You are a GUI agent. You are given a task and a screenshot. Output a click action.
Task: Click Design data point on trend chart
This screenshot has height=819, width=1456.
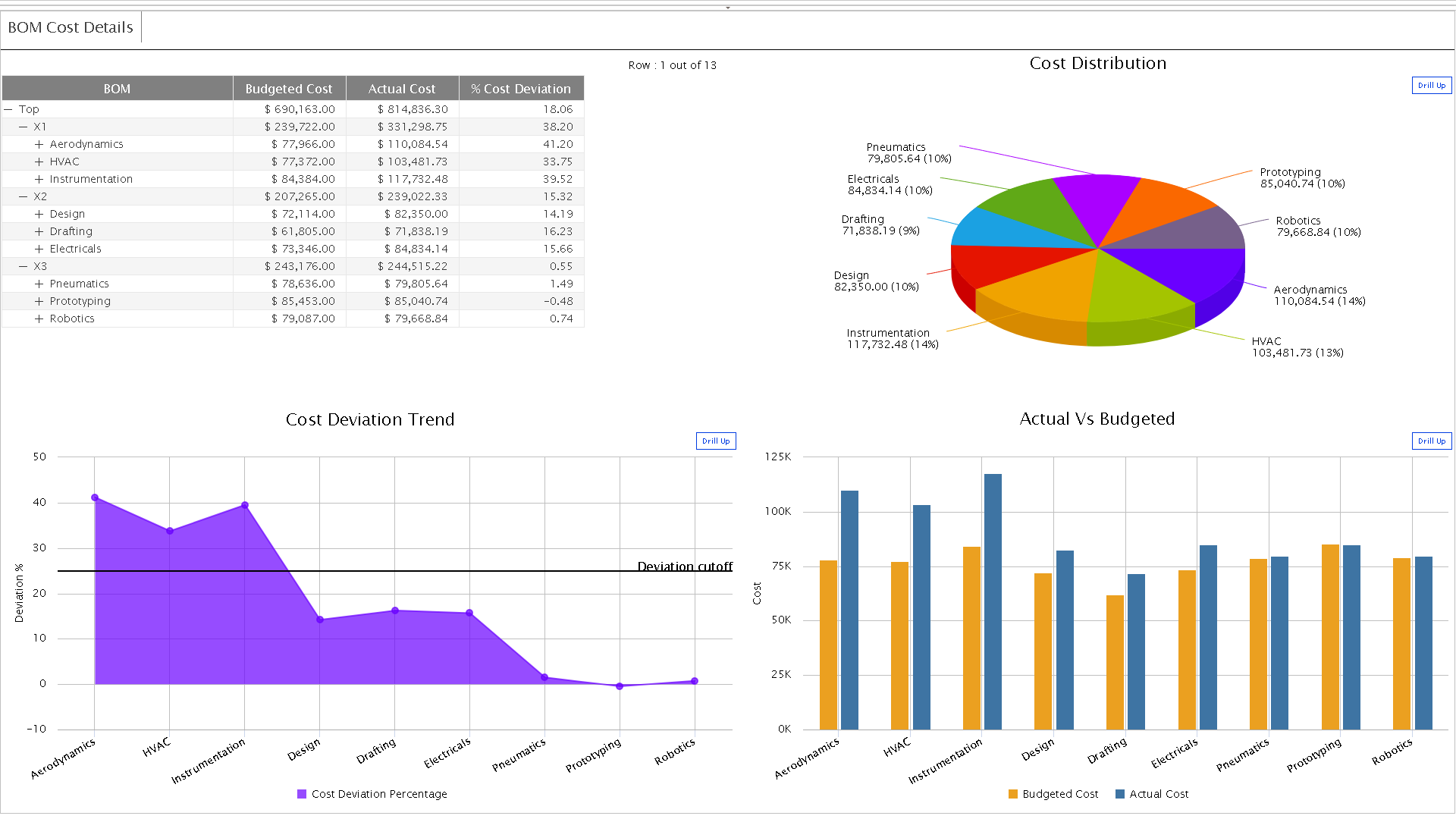320,620
